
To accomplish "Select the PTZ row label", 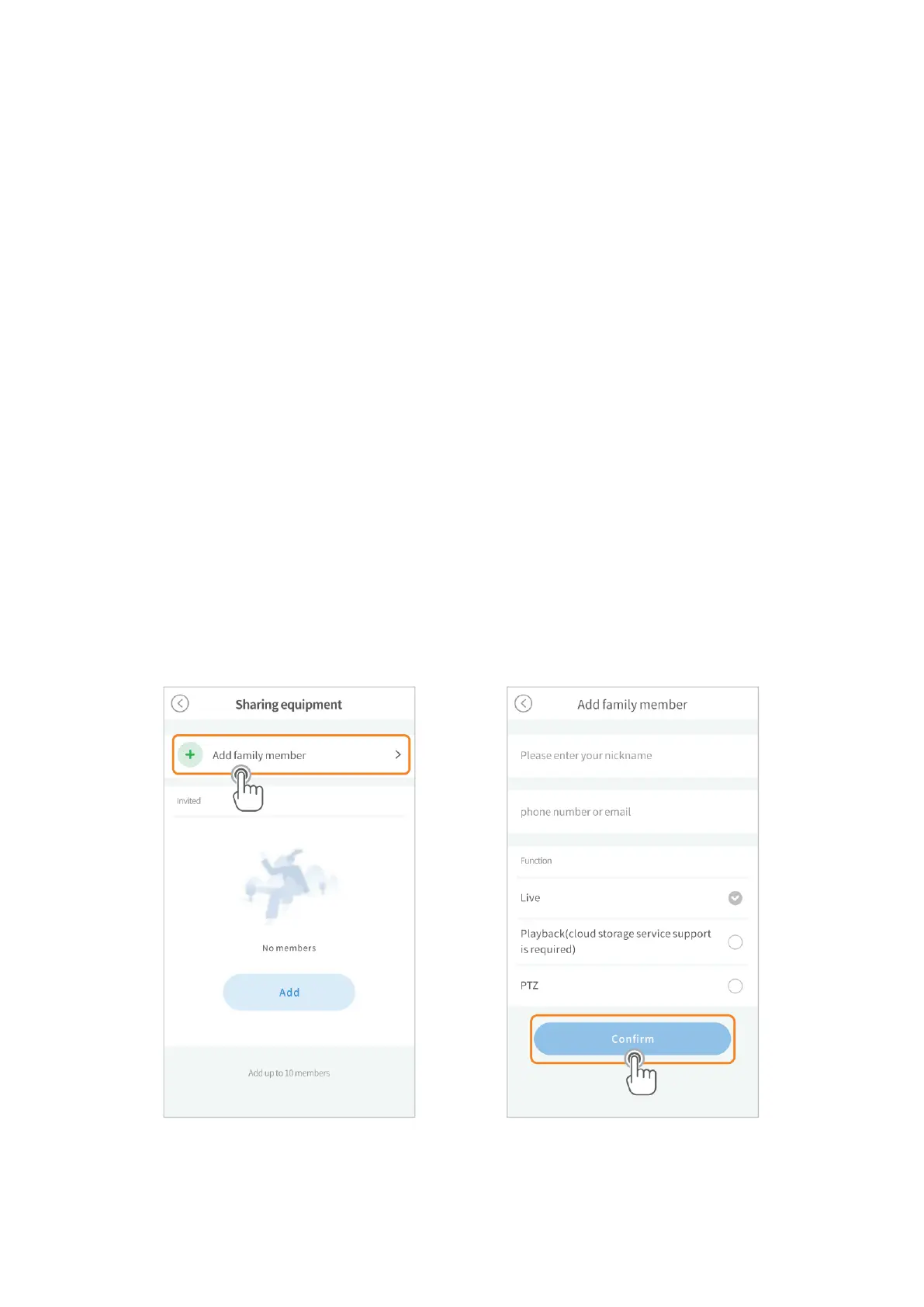I will [529, 986].
